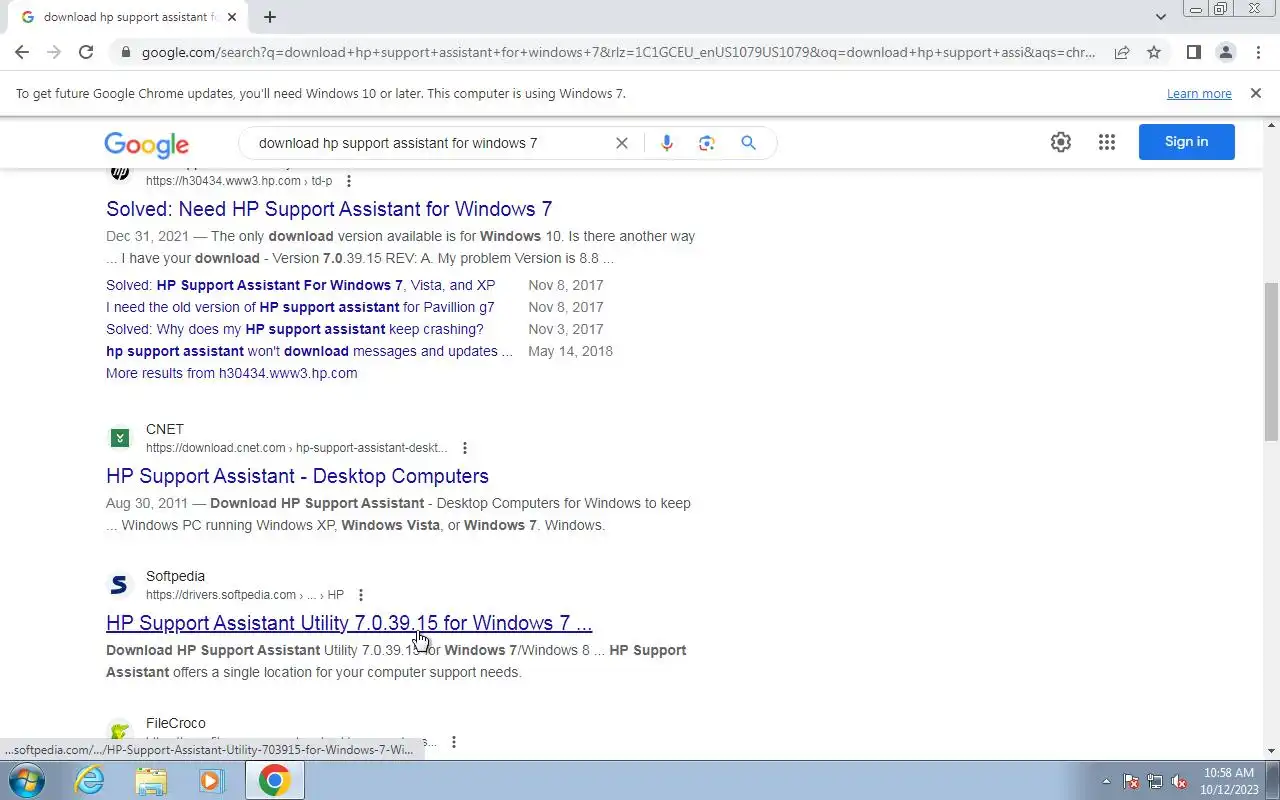
Task: Click the CNET favicon
Action: [120, 438]
